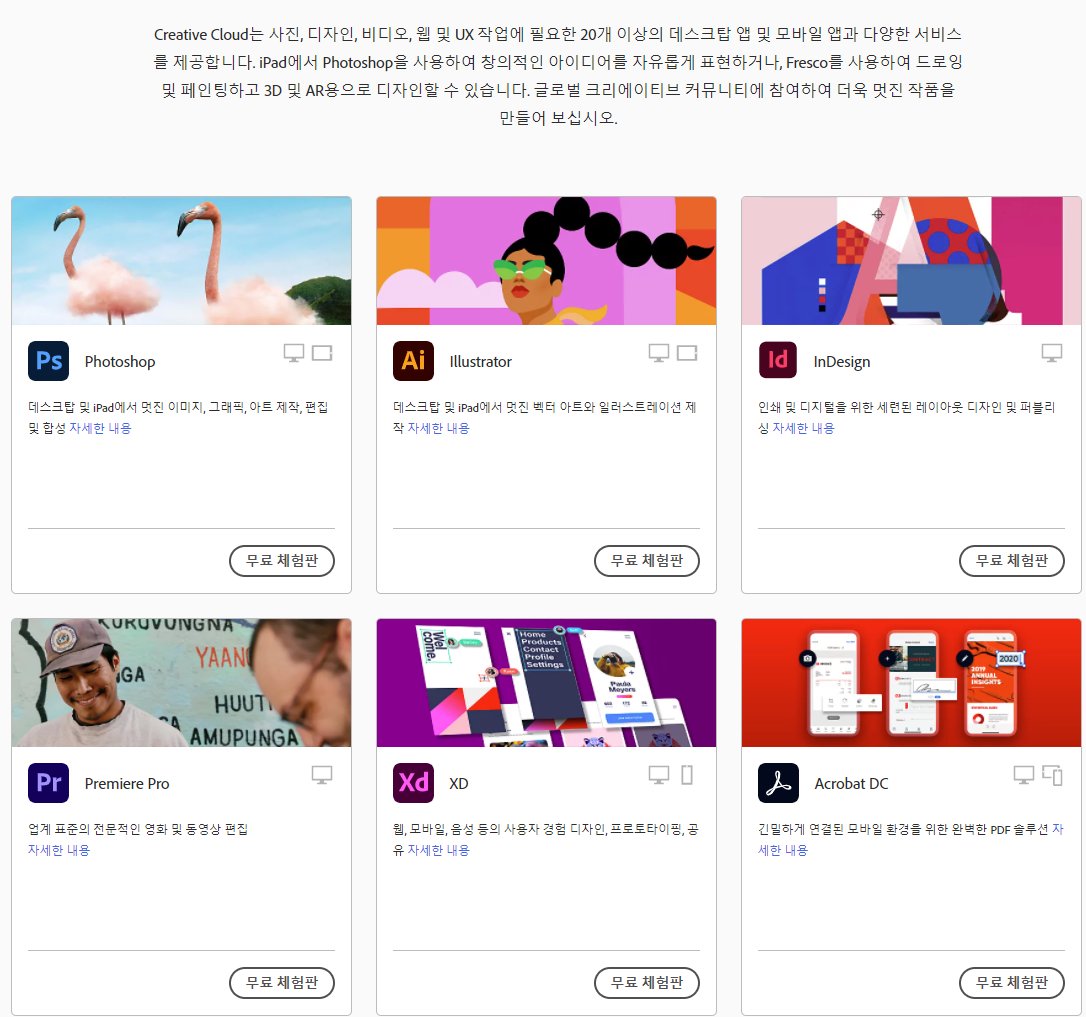This screenshot has width=1086, height=1017.
Task: Click the InDesign Id app icon
Action: tap(778, 360)
